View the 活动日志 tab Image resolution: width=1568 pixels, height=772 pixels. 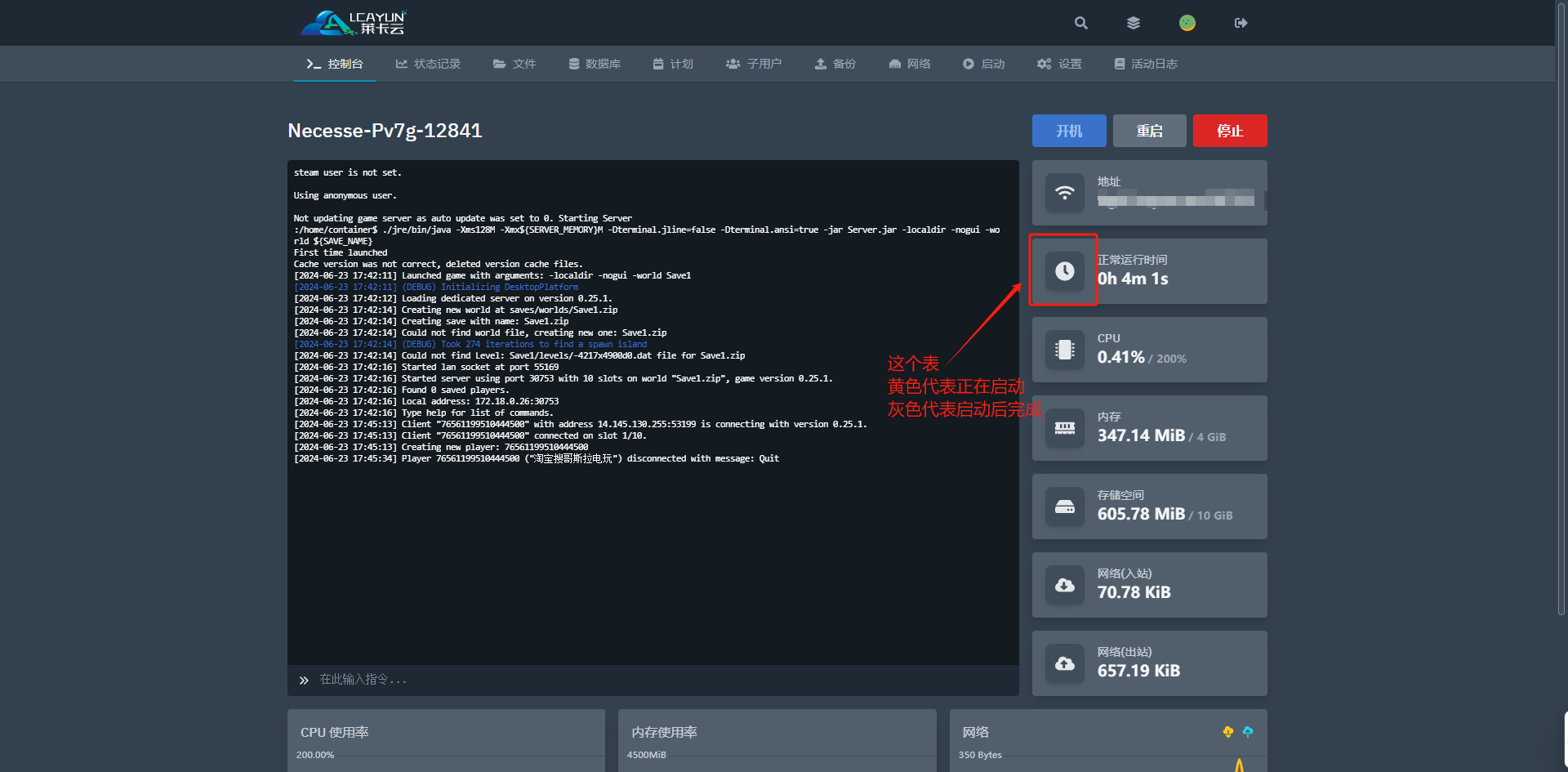[x=1146, y=64]
